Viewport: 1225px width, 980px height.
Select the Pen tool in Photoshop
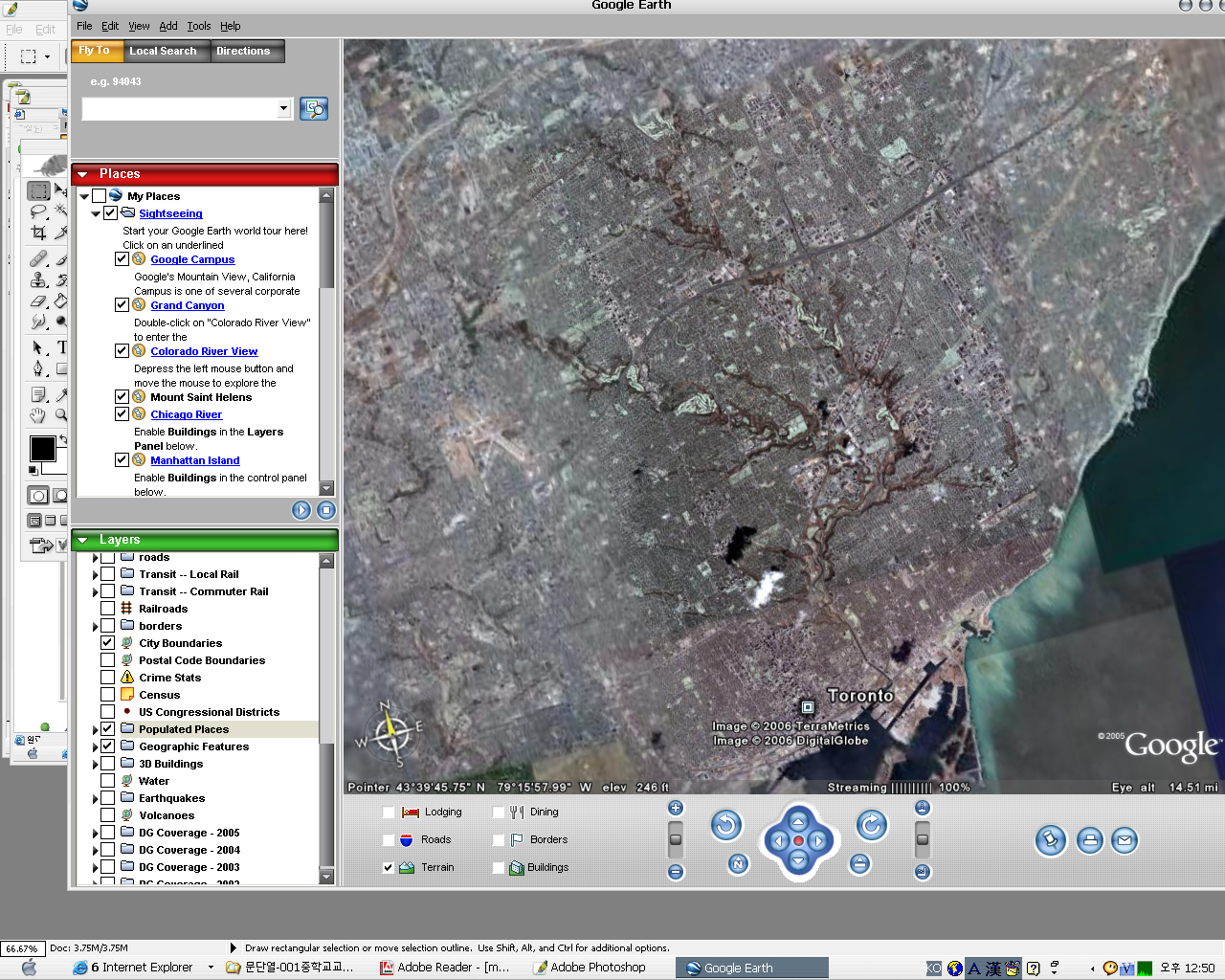tap(38, 368)
